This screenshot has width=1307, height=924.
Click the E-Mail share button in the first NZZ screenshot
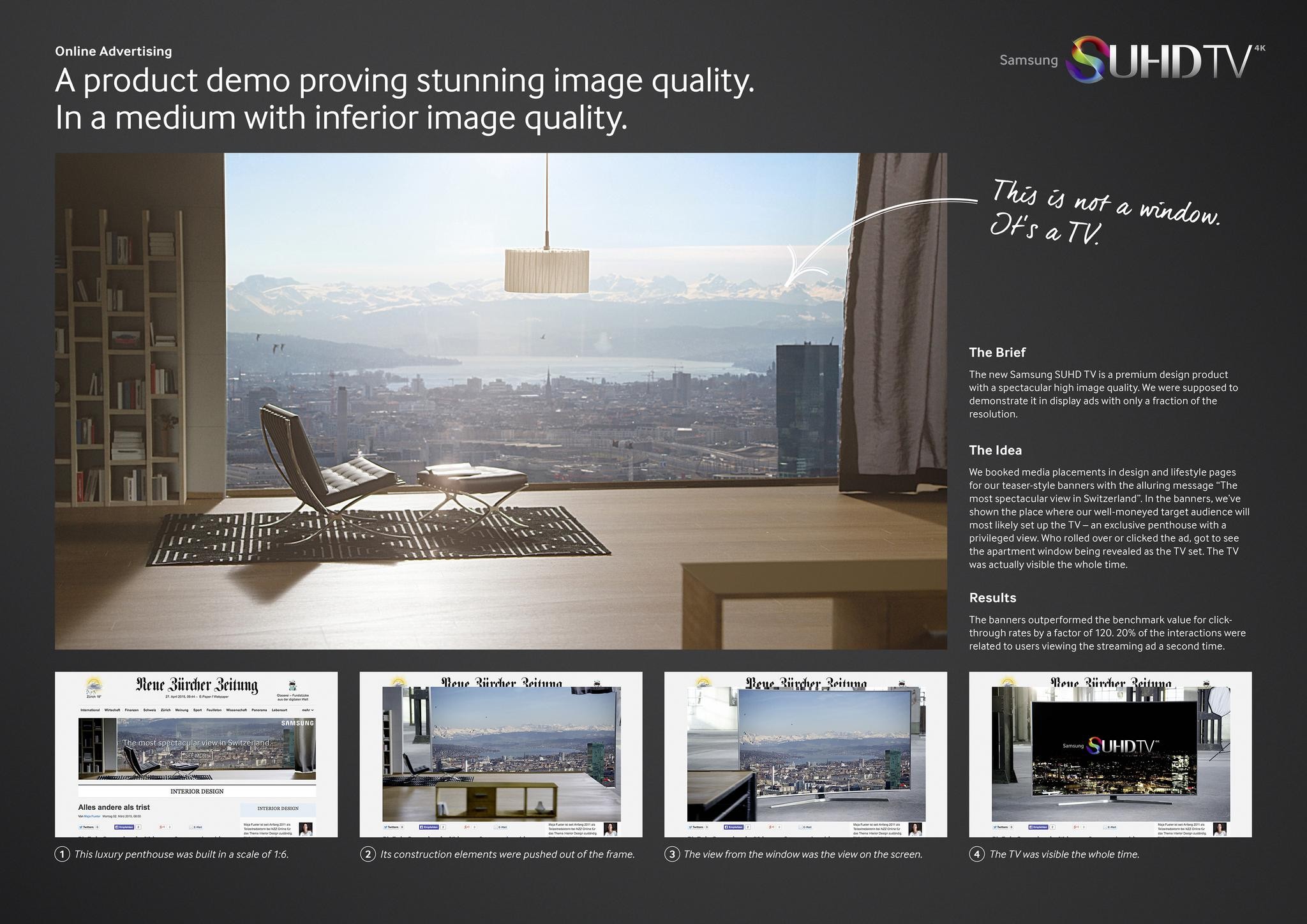point(195,827)
